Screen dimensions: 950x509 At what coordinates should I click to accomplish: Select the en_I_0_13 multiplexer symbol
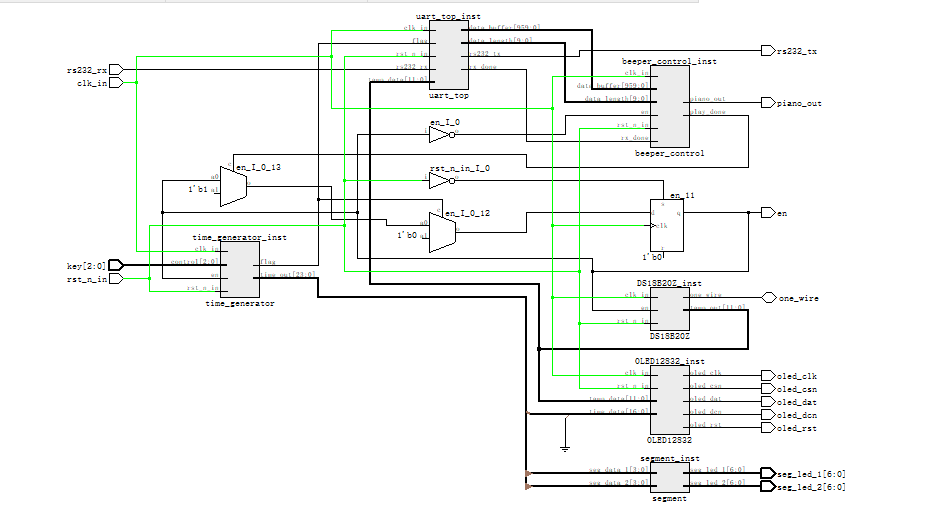point(233,186)
